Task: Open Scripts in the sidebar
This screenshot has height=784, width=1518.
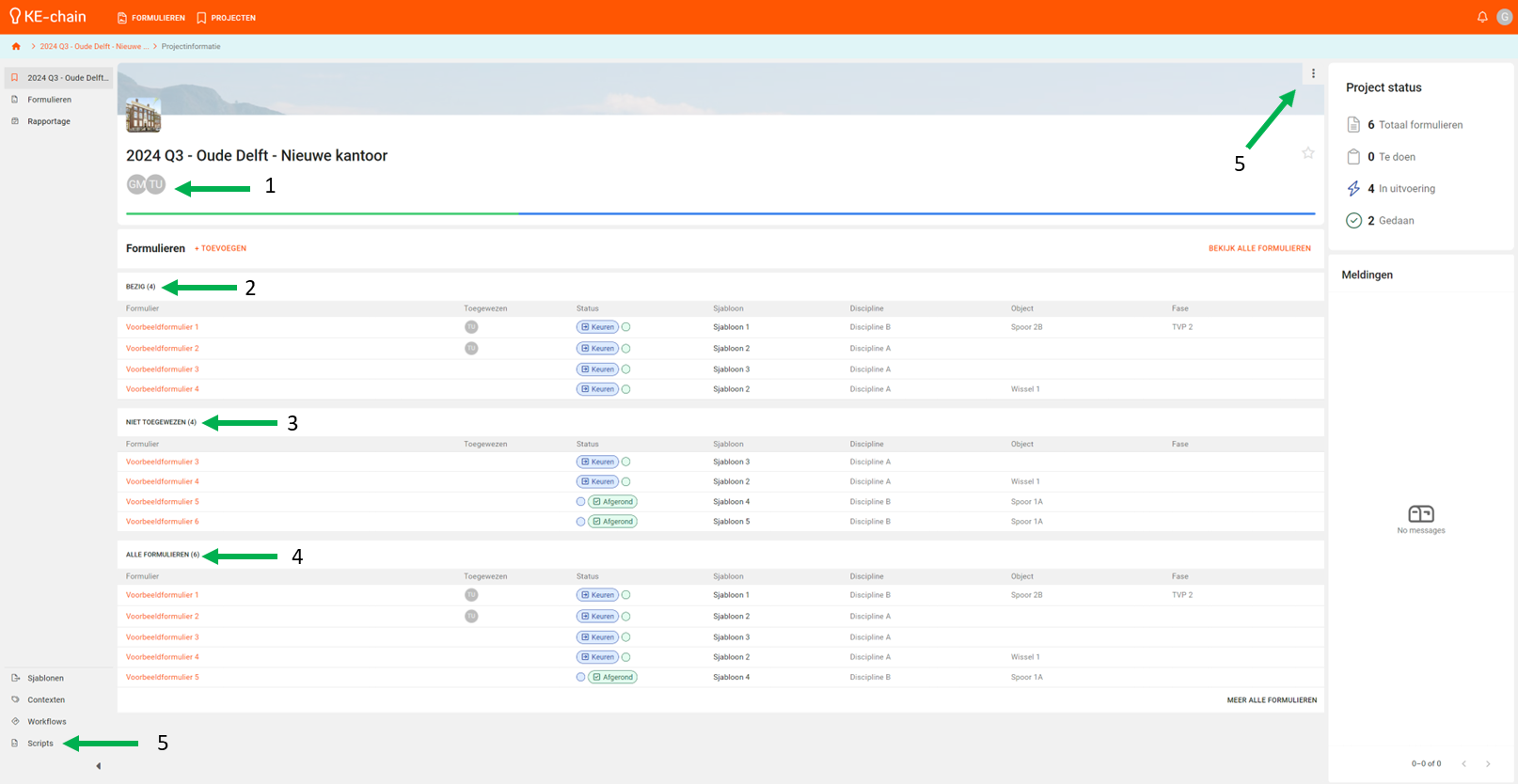Action: (x=40, y=744)
